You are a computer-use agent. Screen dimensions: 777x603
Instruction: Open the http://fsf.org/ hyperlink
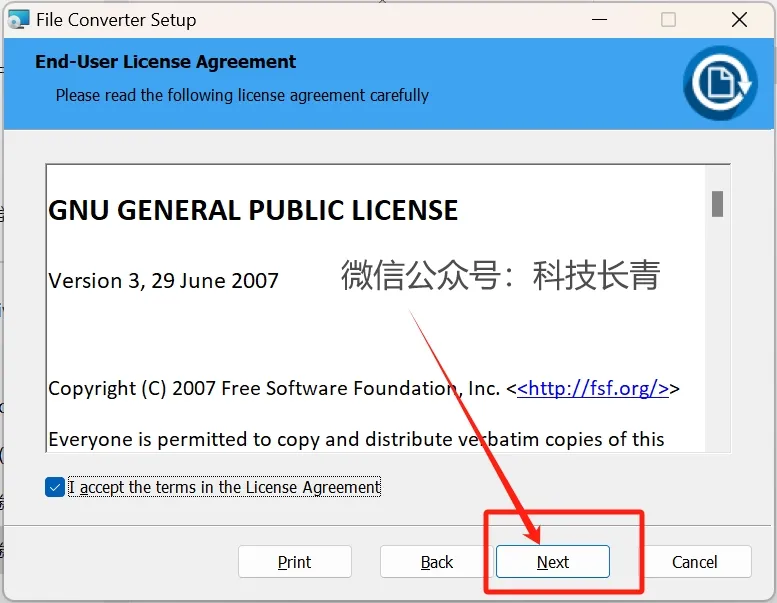[x=593, y=388]
